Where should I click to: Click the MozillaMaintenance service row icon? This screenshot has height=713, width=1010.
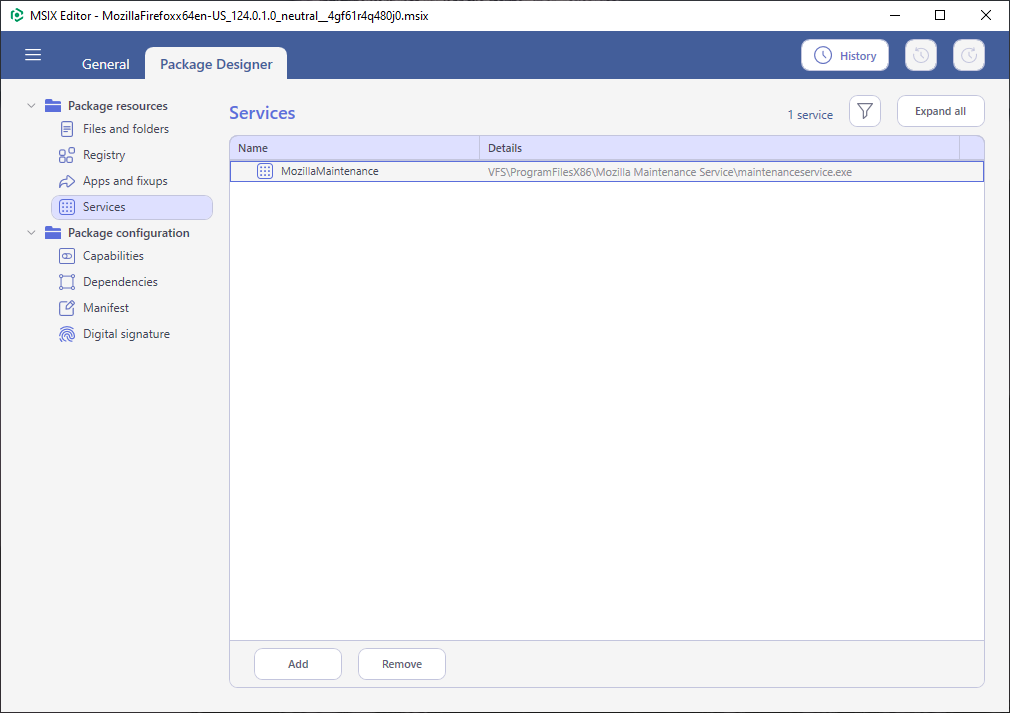point(265,171)
